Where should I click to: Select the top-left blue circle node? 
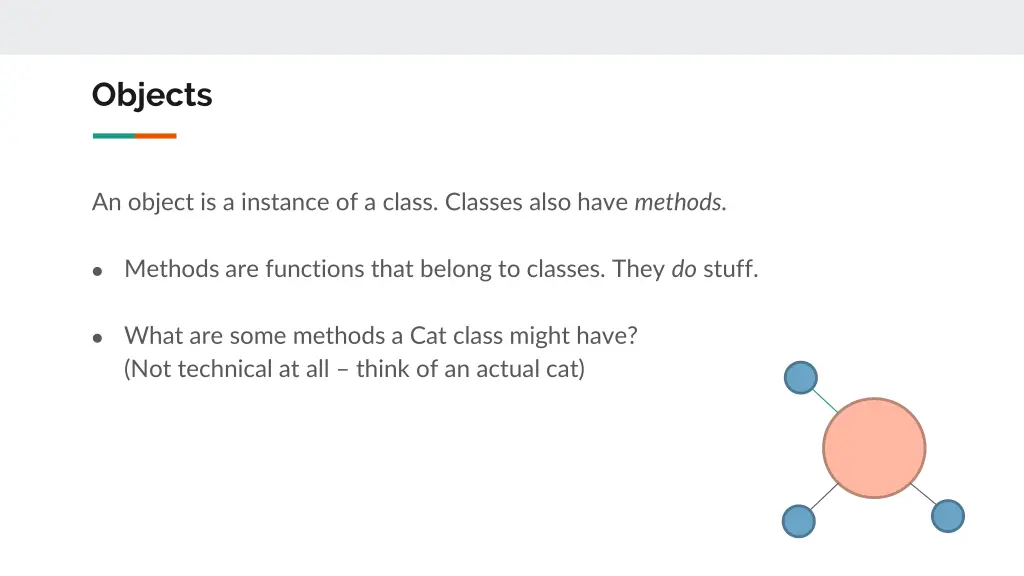point(801,377)
